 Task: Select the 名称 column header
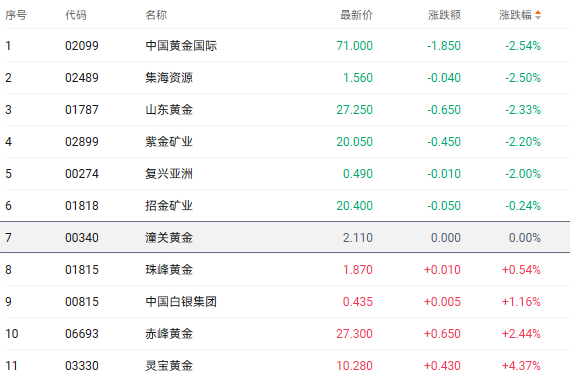[156, 15]
